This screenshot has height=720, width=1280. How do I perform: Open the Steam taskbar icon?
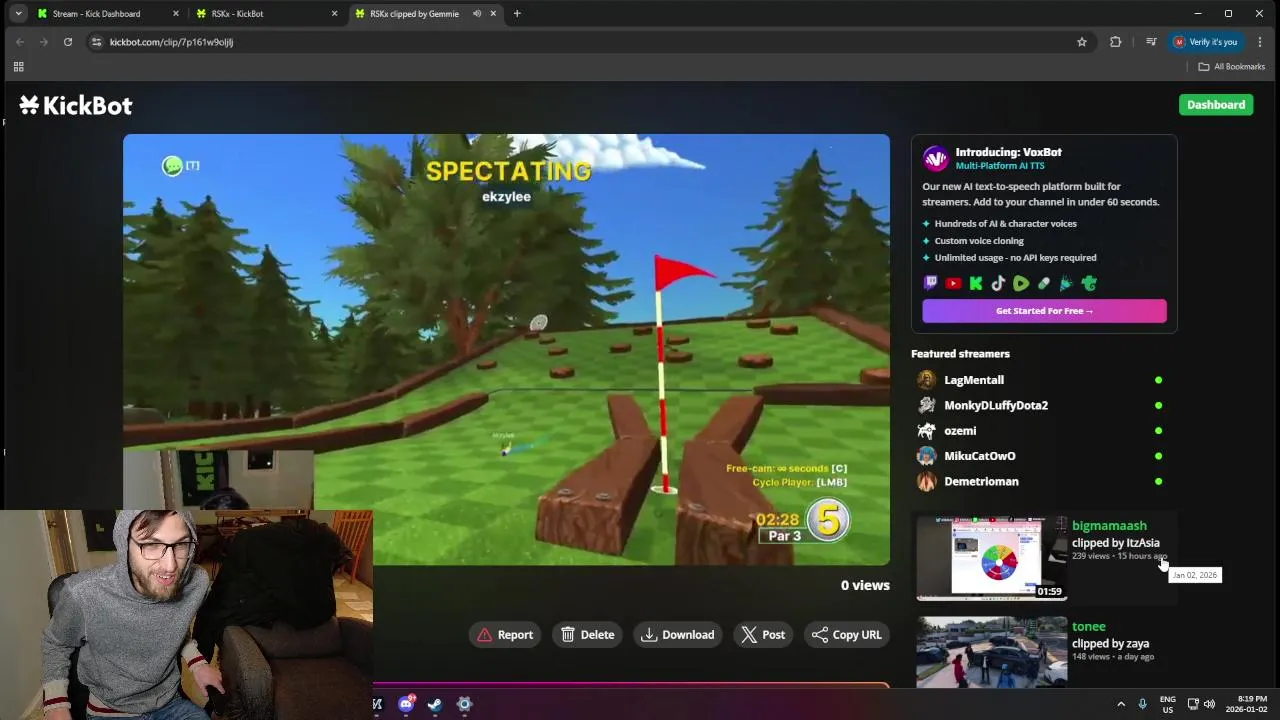[x=435, y=704]
